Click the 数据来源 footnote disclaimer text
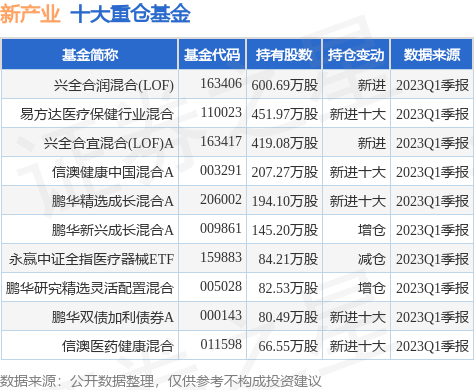 (161, 381)
